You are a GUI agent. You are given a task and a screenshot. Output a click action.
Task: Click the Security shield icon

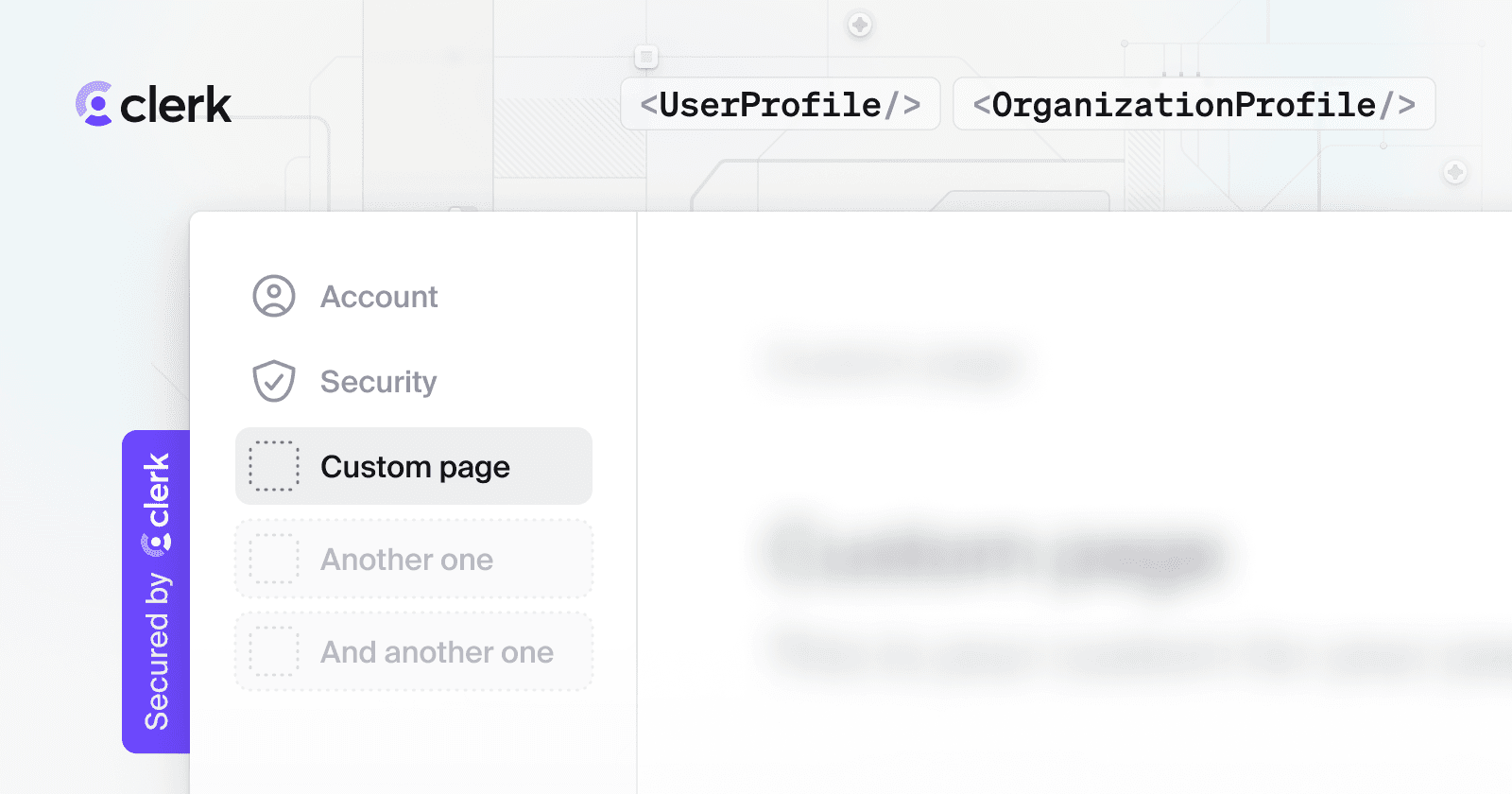click(274, 381)
